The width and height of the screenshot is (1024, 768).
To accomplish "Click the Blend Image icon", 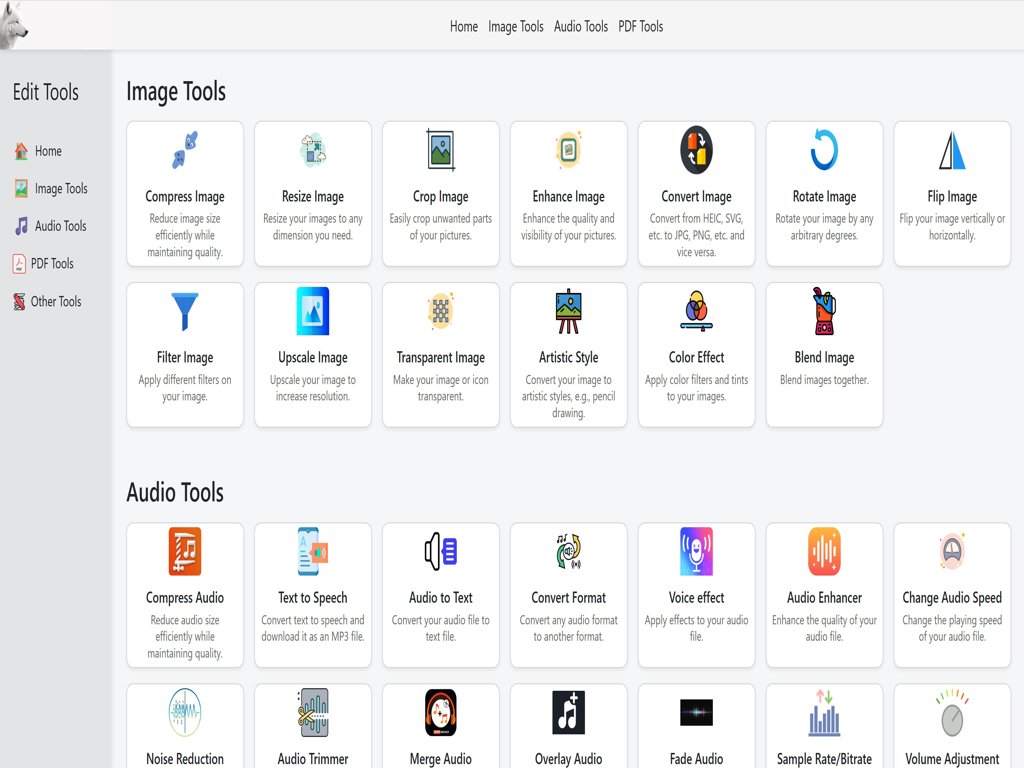I will point(824,311).
